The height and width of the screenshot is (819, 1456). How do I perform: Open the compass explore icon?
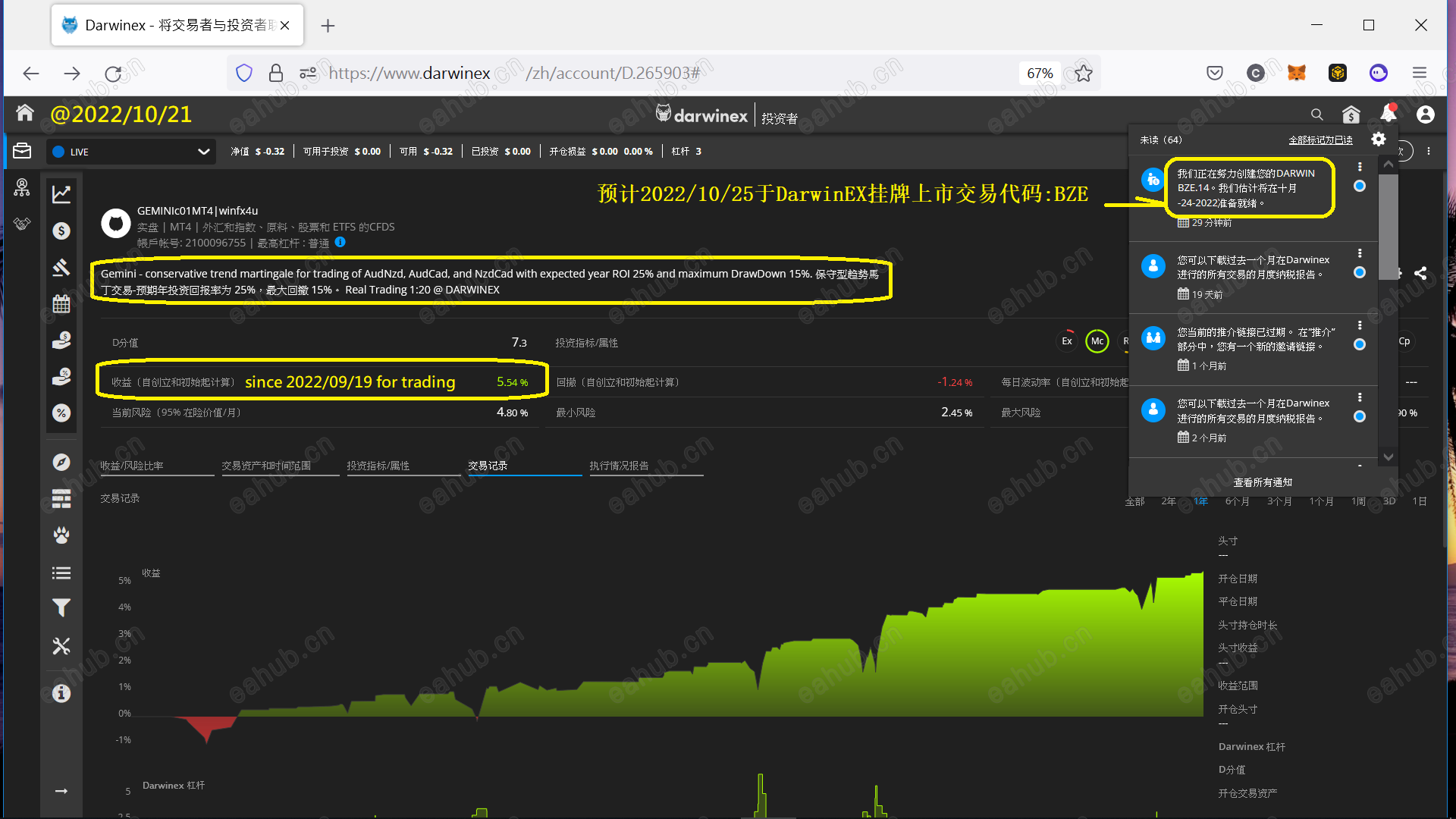click(x=61, y=462)
